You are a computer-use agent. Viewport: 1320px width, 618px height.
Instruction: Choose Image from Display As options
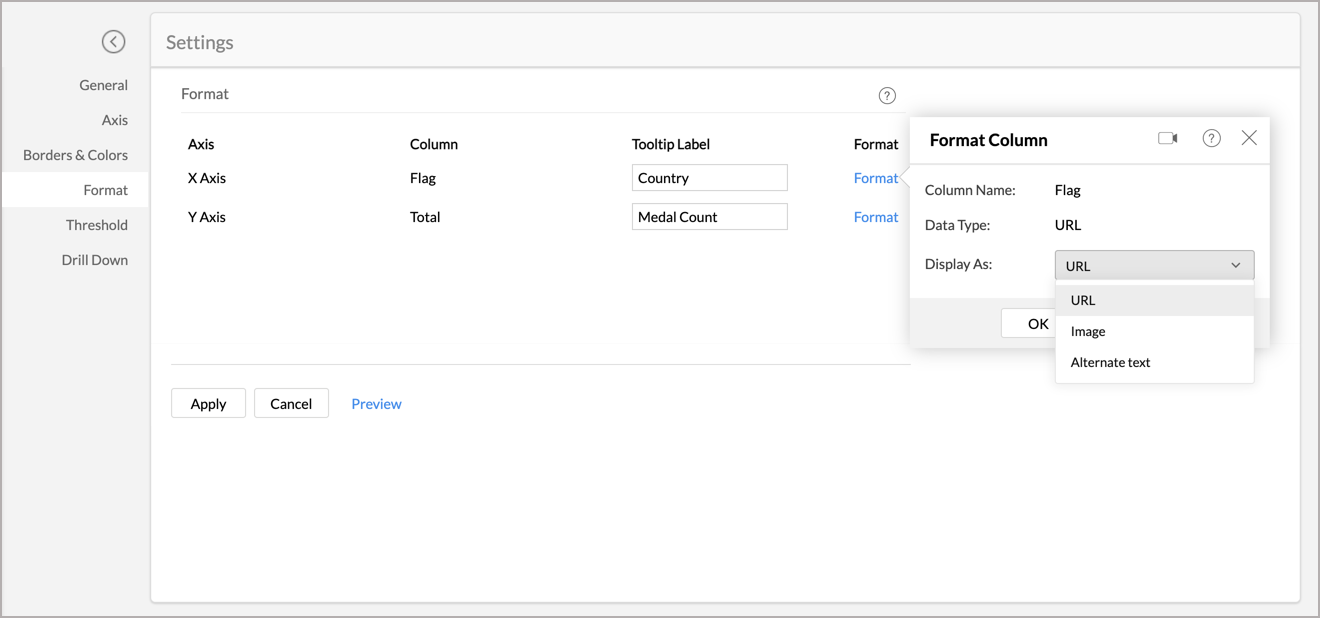coord(1088,331)
